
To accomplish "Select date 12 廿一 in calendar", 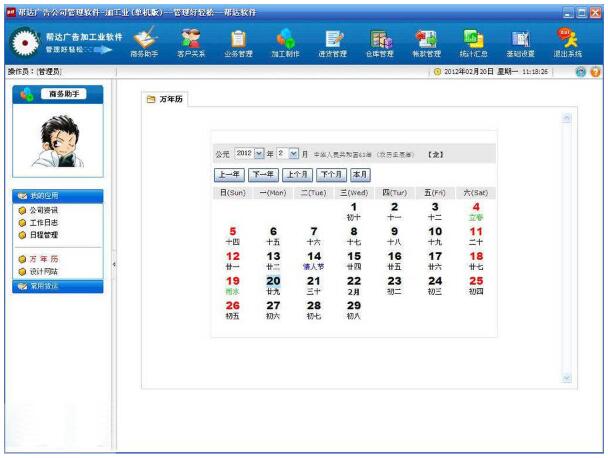I will [233, 261].
